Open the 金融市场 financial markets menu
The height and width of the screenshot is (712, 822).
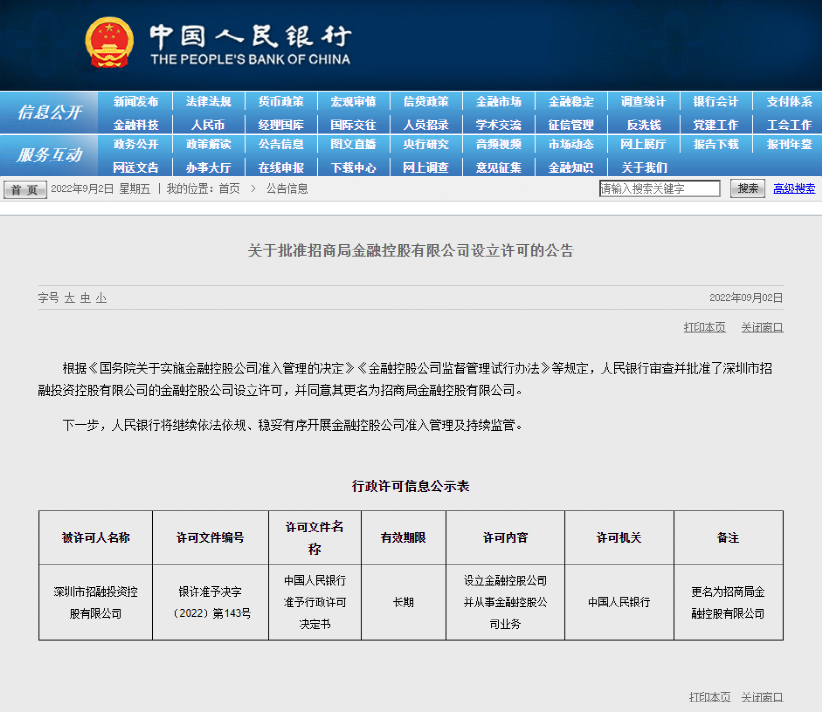click(502, 101)
